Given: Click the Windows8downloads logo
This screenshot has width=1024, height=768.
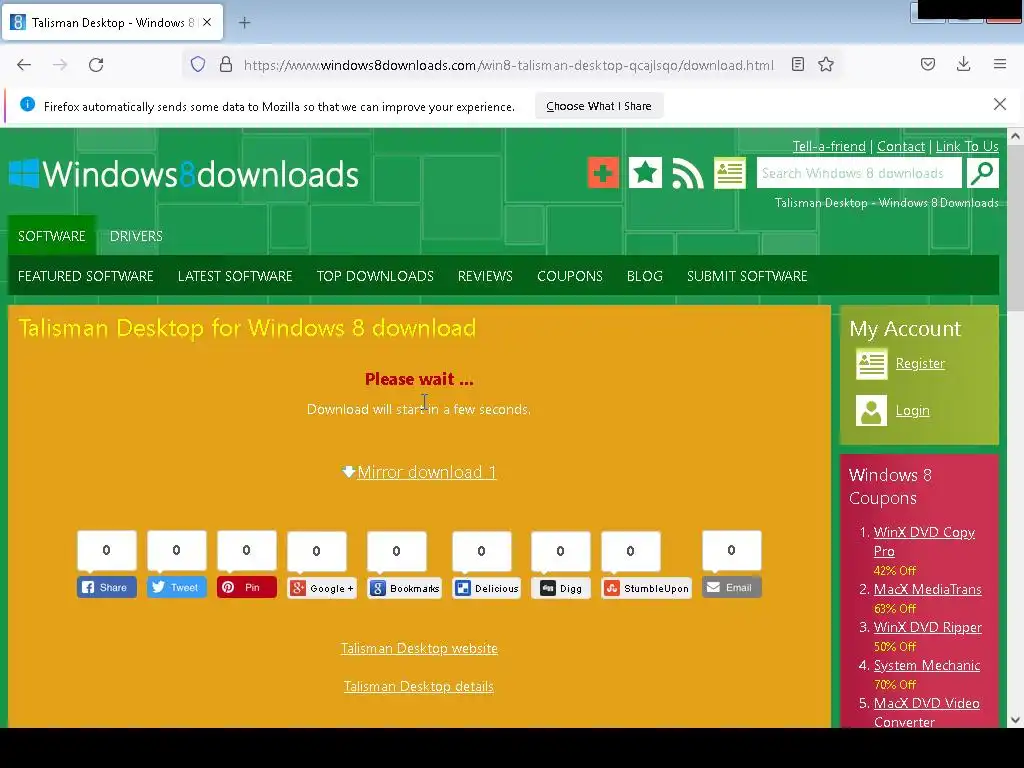Looking at the screenshot, I should click(x=184, y=174).
